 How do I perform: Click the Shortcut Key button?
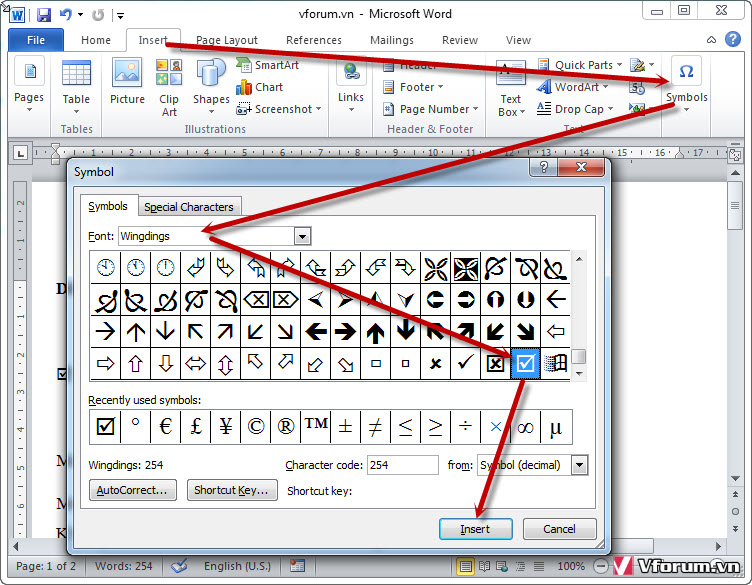(232, 490)
